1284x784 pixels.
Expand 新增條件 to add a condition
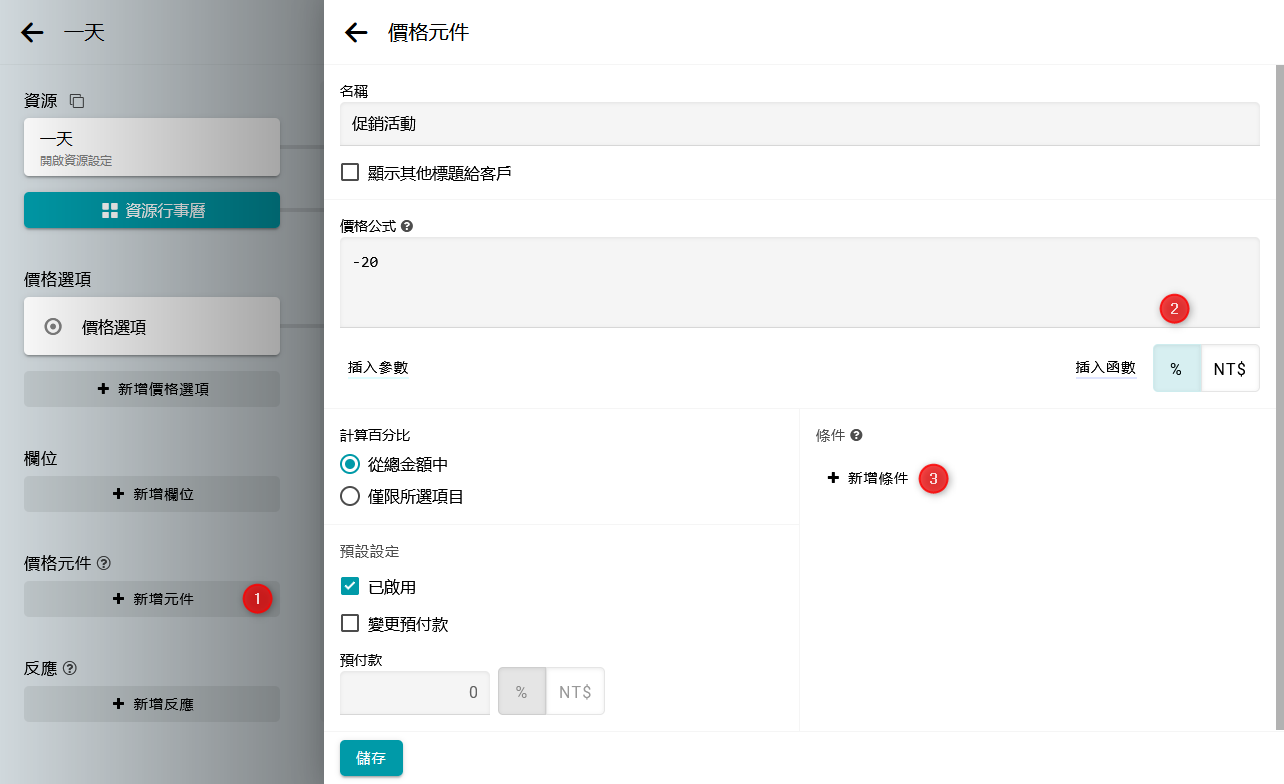tap(868, 479)
